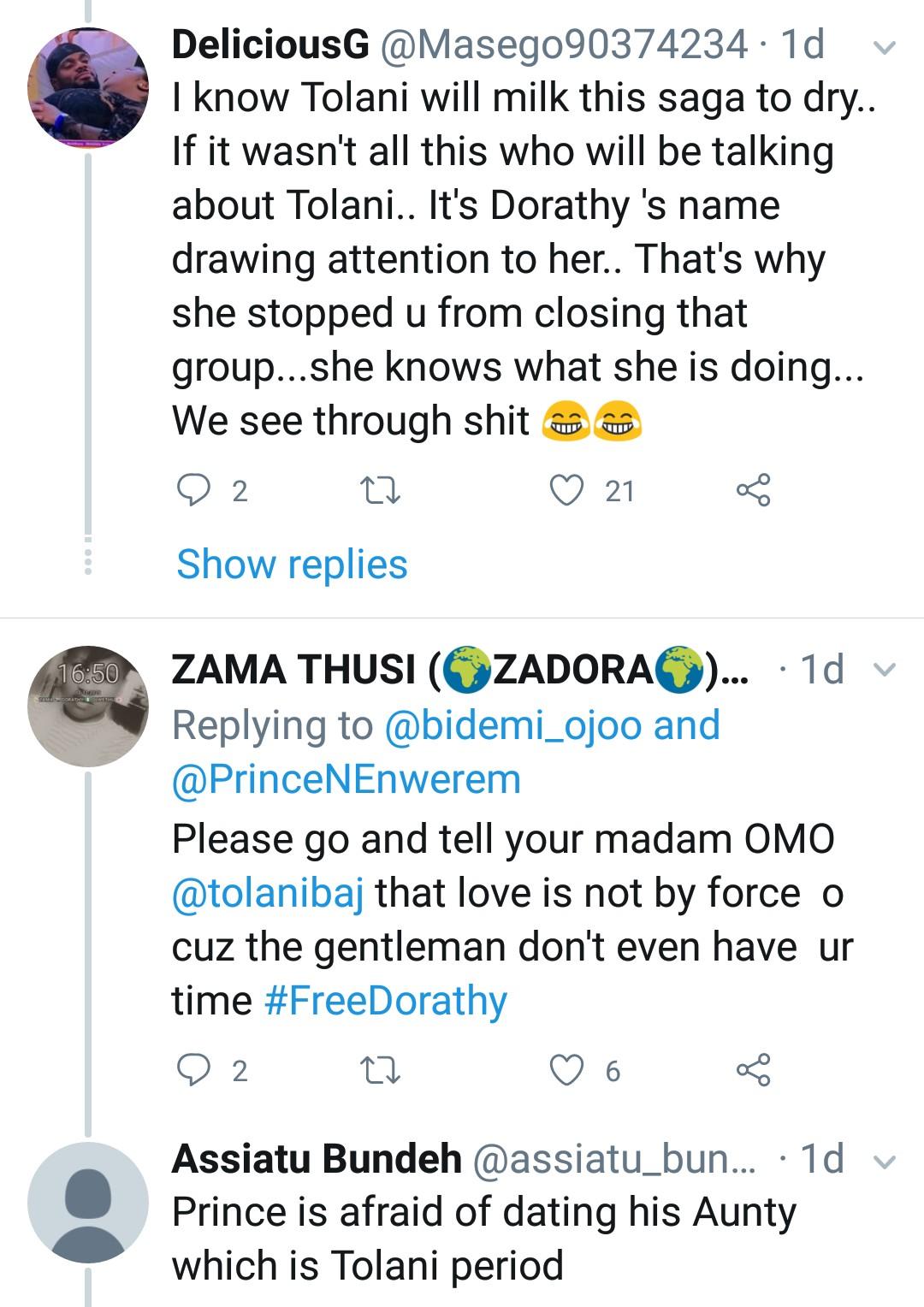Expand Show replies under DeliciousG's tweet

pyautogui.click(x=292, y=565)
